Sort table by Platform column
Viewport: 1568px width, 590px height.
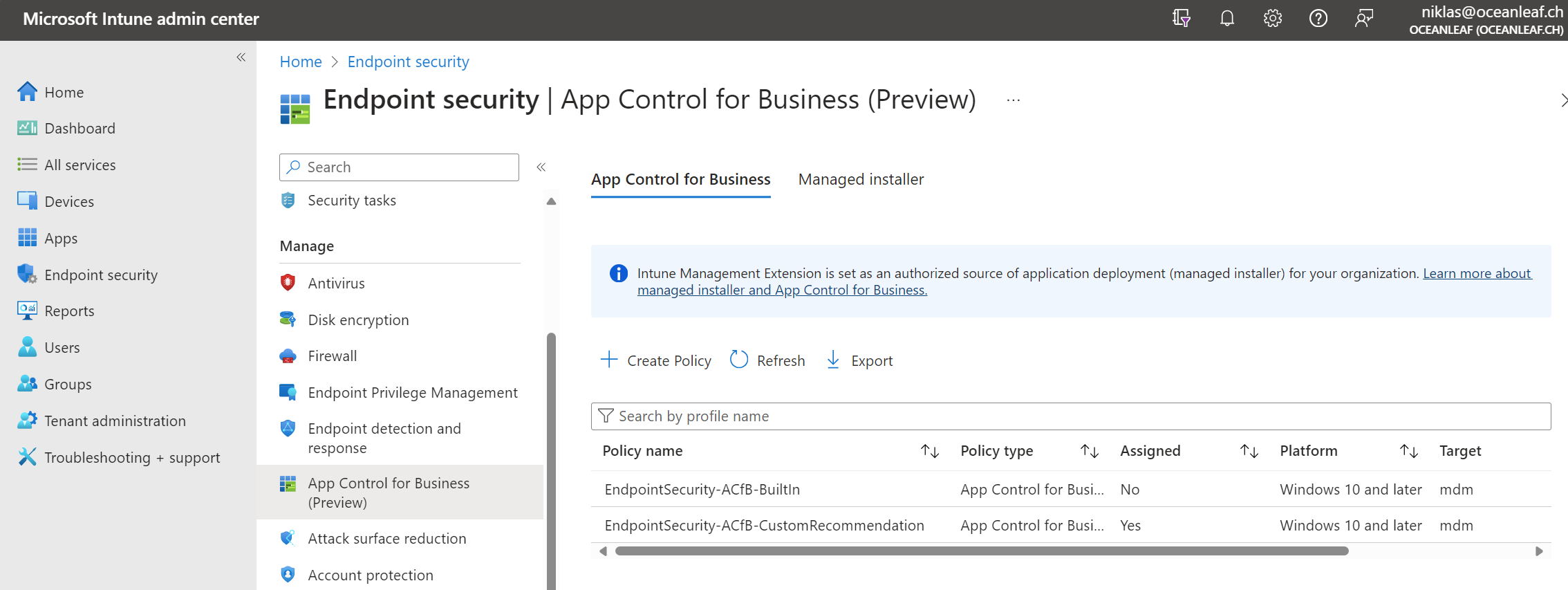[x=1409, y=451]
